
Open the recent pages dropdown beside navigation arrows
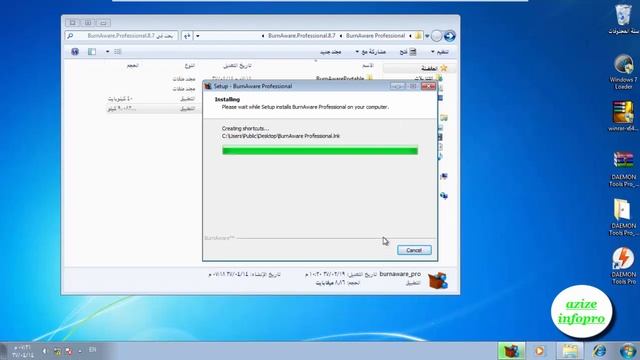coord(427,36)
